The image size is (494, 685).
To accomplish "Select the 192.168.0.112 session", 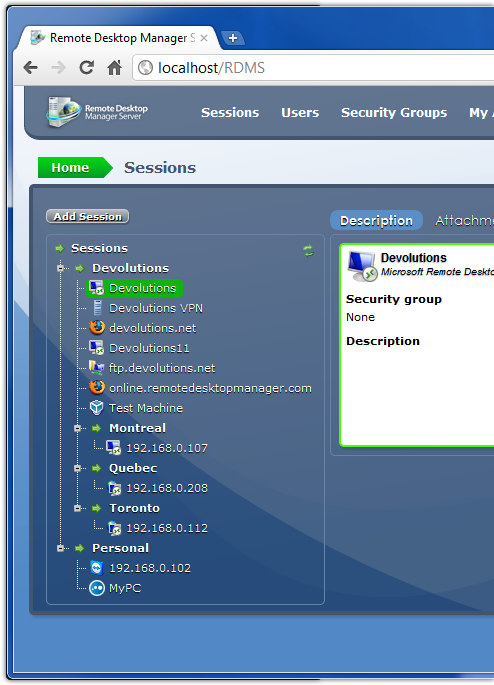I will (167, 528).
